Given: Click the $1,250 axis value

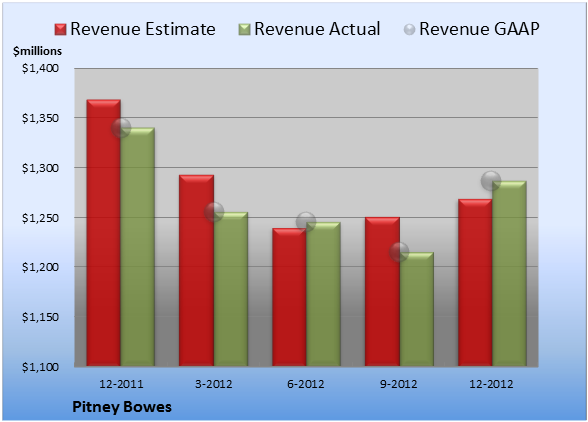Looking at the screenshot, I should coord(40,218).
